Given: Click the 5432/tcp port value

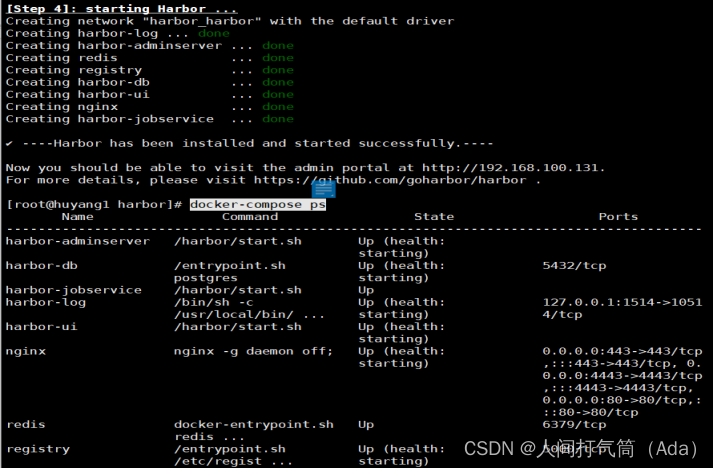Looking at the screenshot, I should click(x=574, y=266).
